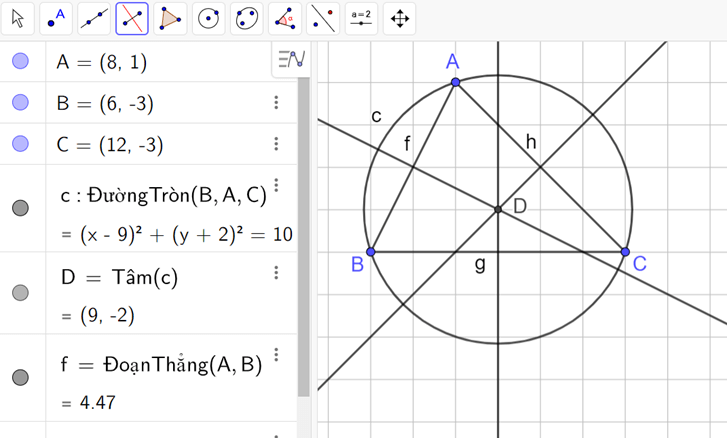727x438 pixels.
Task: Pick the Circle with Center tool
Action: (209, 18)
